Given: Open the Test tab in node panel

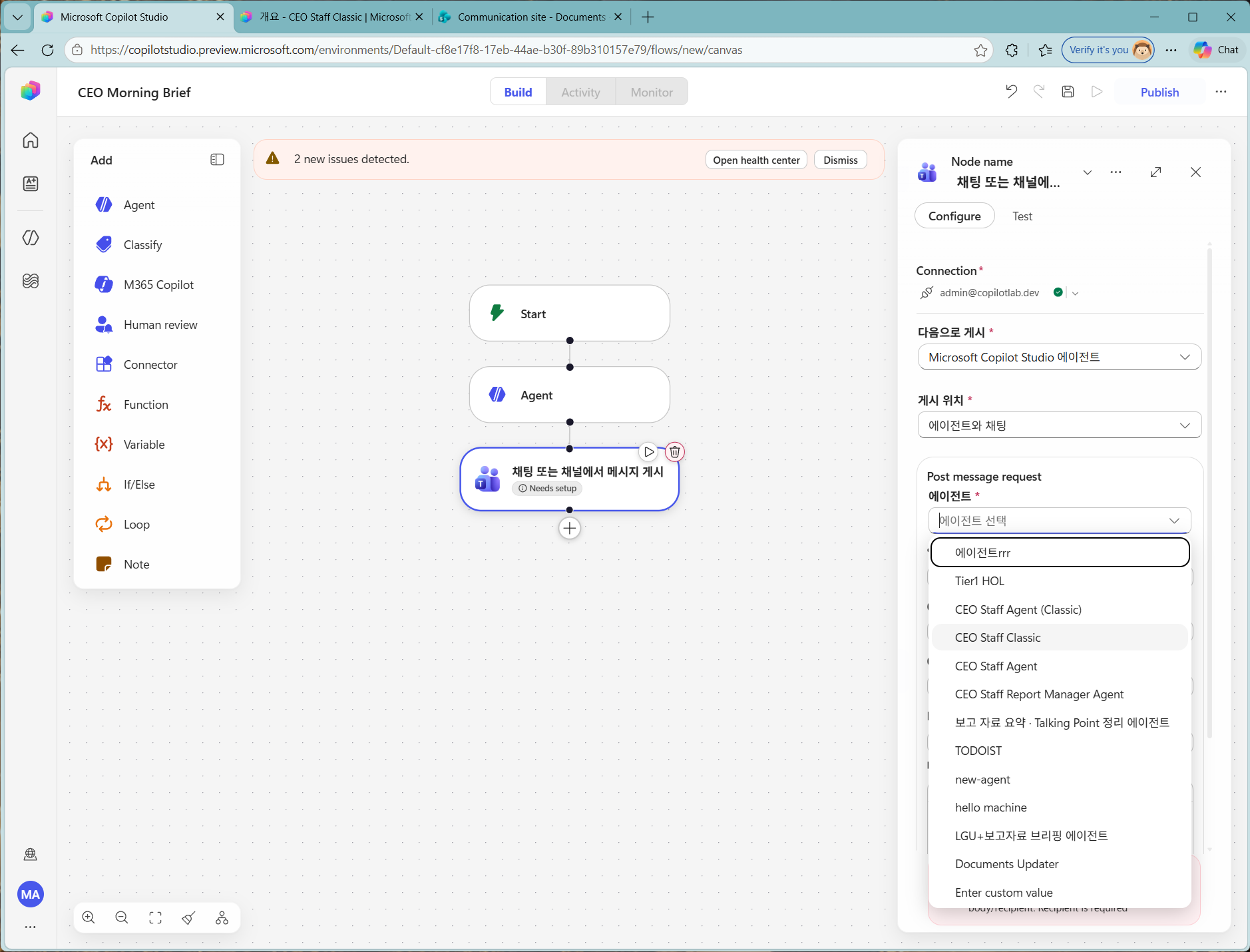Looking at the screenshot, I should (1022, 216).
